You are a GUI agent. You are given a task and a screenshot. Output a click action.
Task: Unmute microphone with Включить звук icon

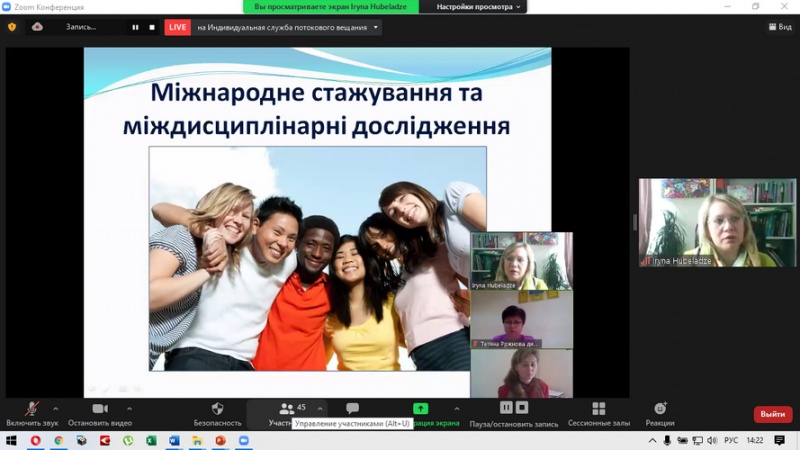coord(32,409)
